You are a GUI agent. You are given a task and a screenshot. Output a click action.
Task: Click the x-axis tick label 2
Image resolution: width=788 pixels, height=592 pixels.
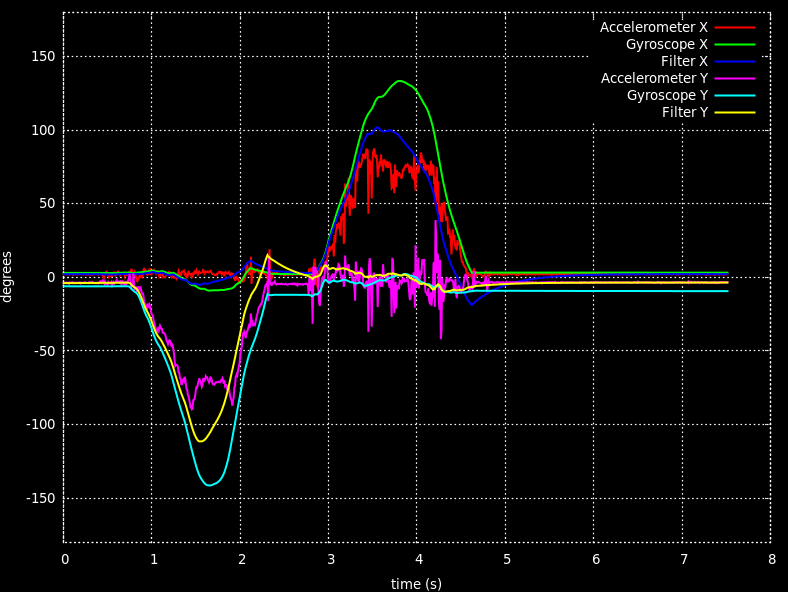pyautogui.click(x=242, y=560)
